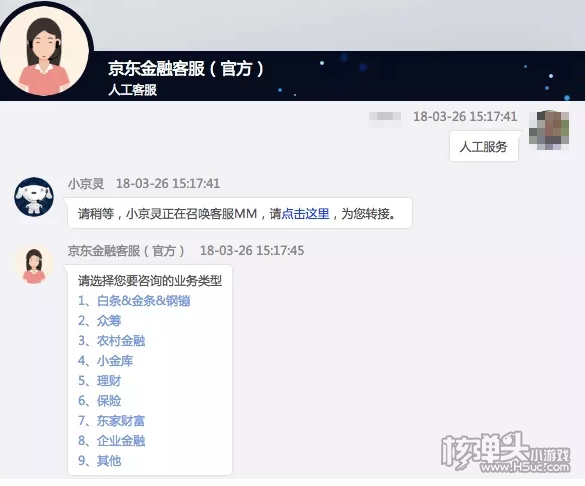Open the 点击这里 transfer link
This screenshot has width=585, height=486.
[305, 214]
